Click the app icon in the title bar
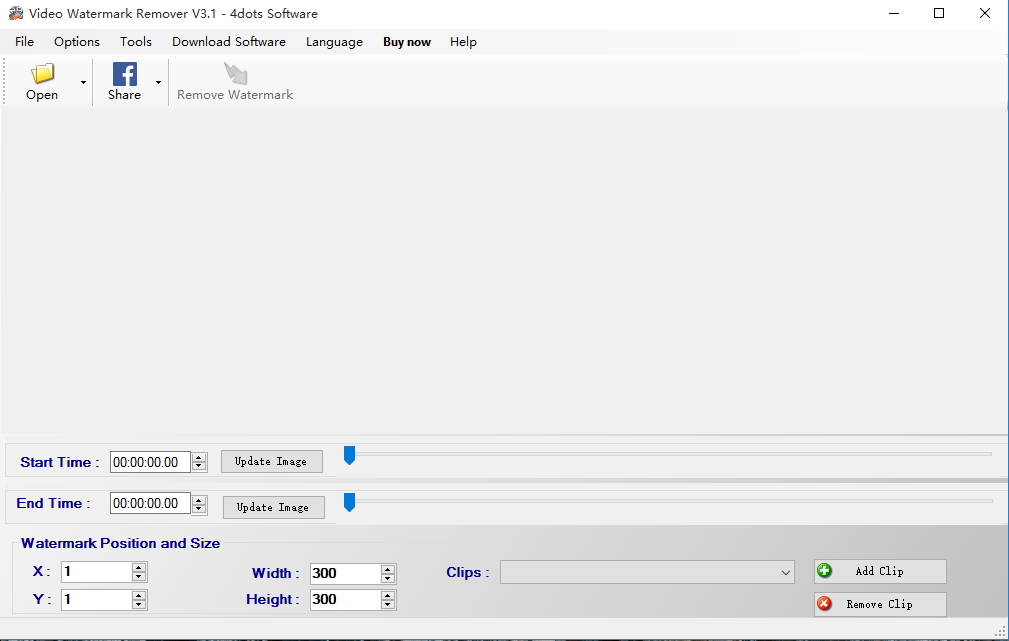1009x641 pixels. coord(15,13)
